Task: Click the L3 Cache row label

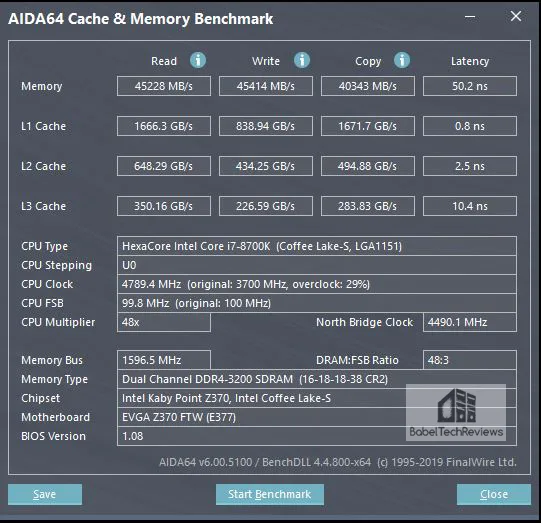Action: pos(43,206)
